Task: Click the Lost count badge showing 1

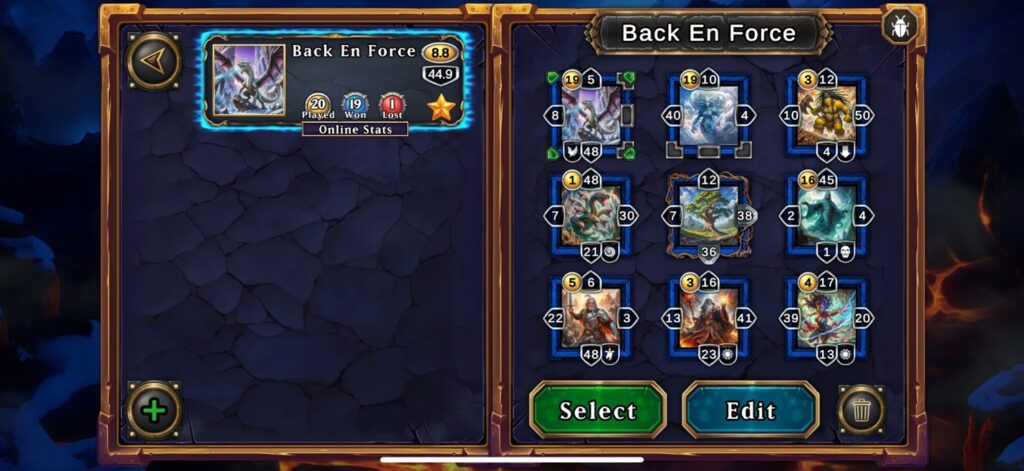Action: (x=392, y=106)
